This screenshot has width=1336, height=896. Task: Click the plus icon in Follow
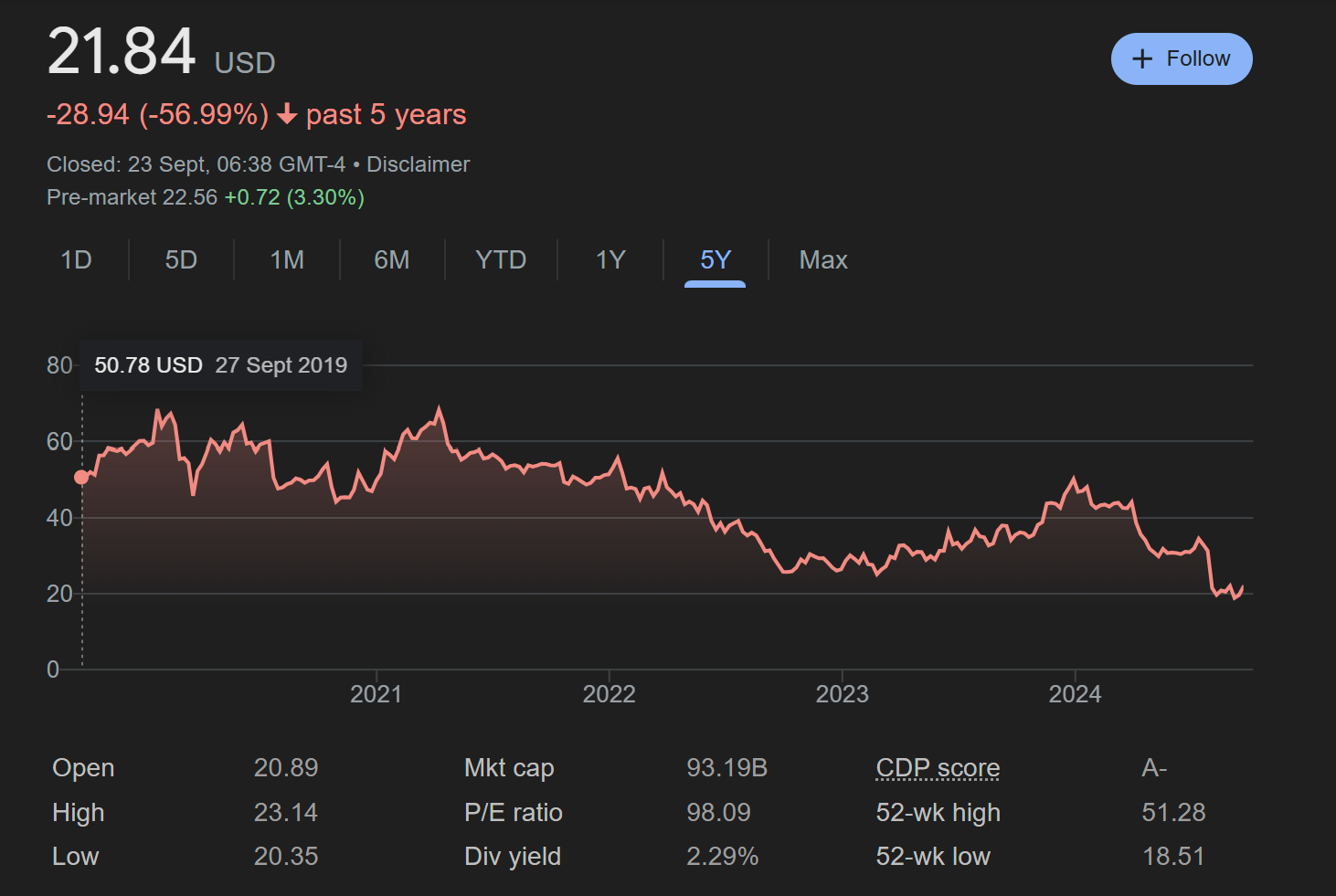coord(1141,59)
